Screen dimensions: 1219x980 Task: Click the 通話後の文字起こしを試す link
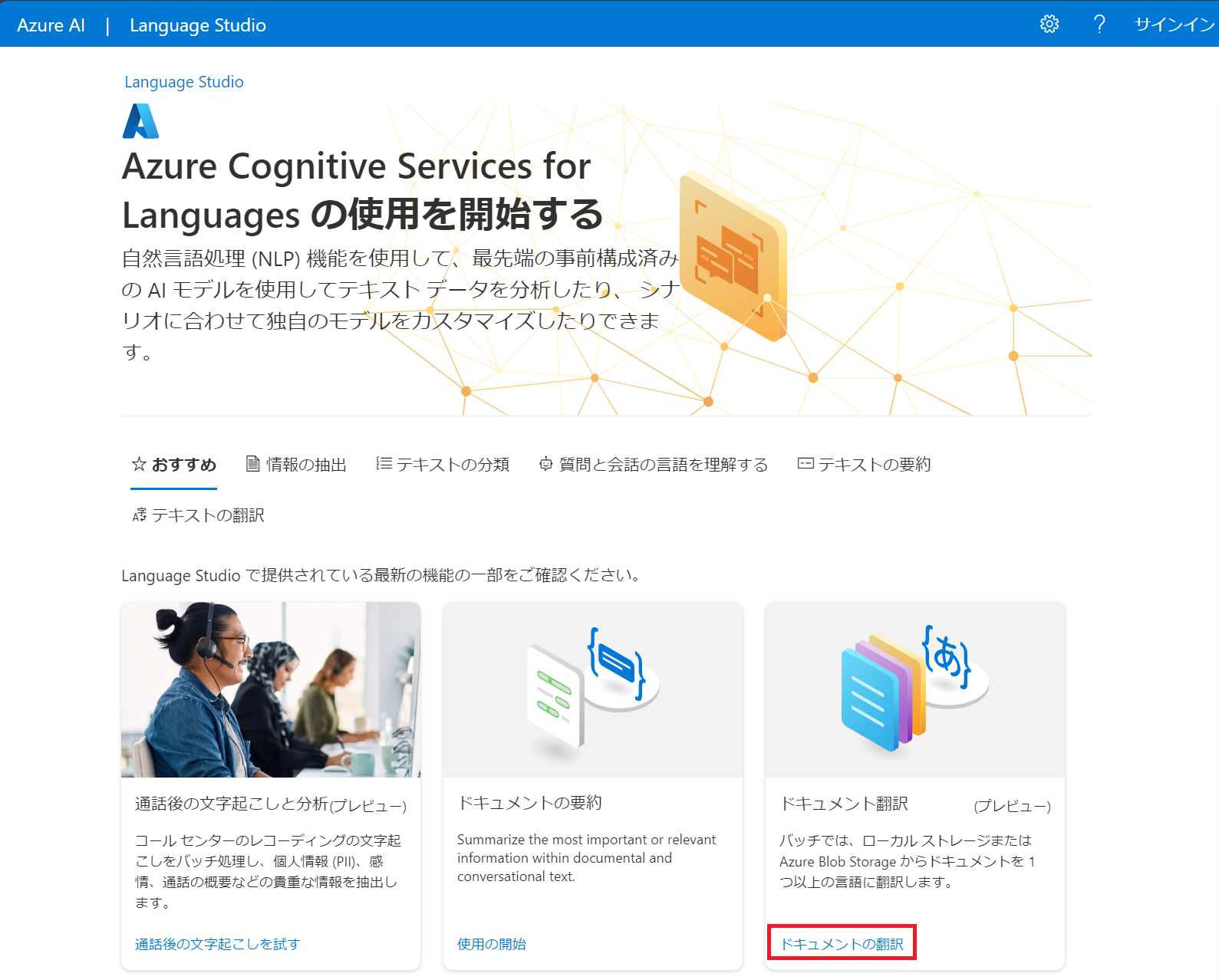[x=218, y=944]
